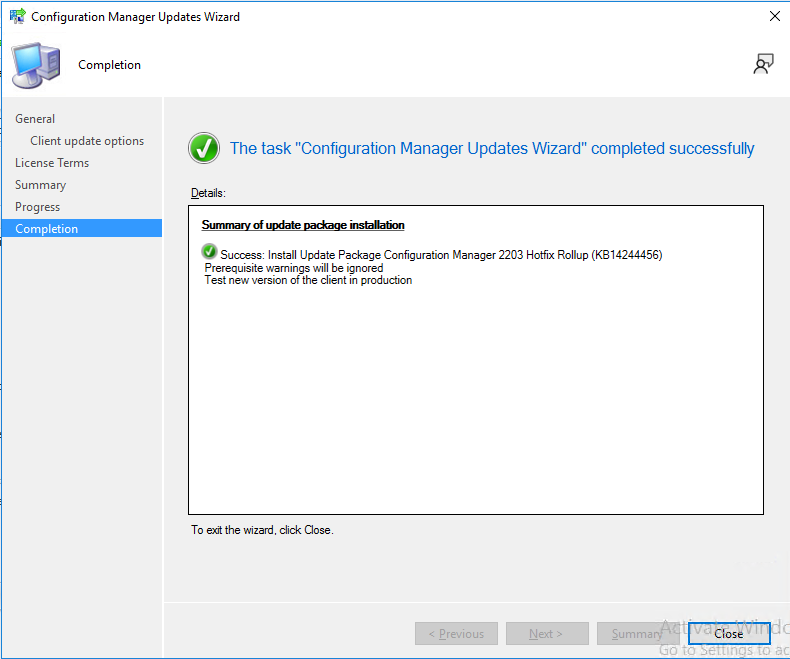This screenshot has height=659, width=790.
Task: Click the big green checkmark success icon
Action: pyautogui.click(x=204, y=148)
